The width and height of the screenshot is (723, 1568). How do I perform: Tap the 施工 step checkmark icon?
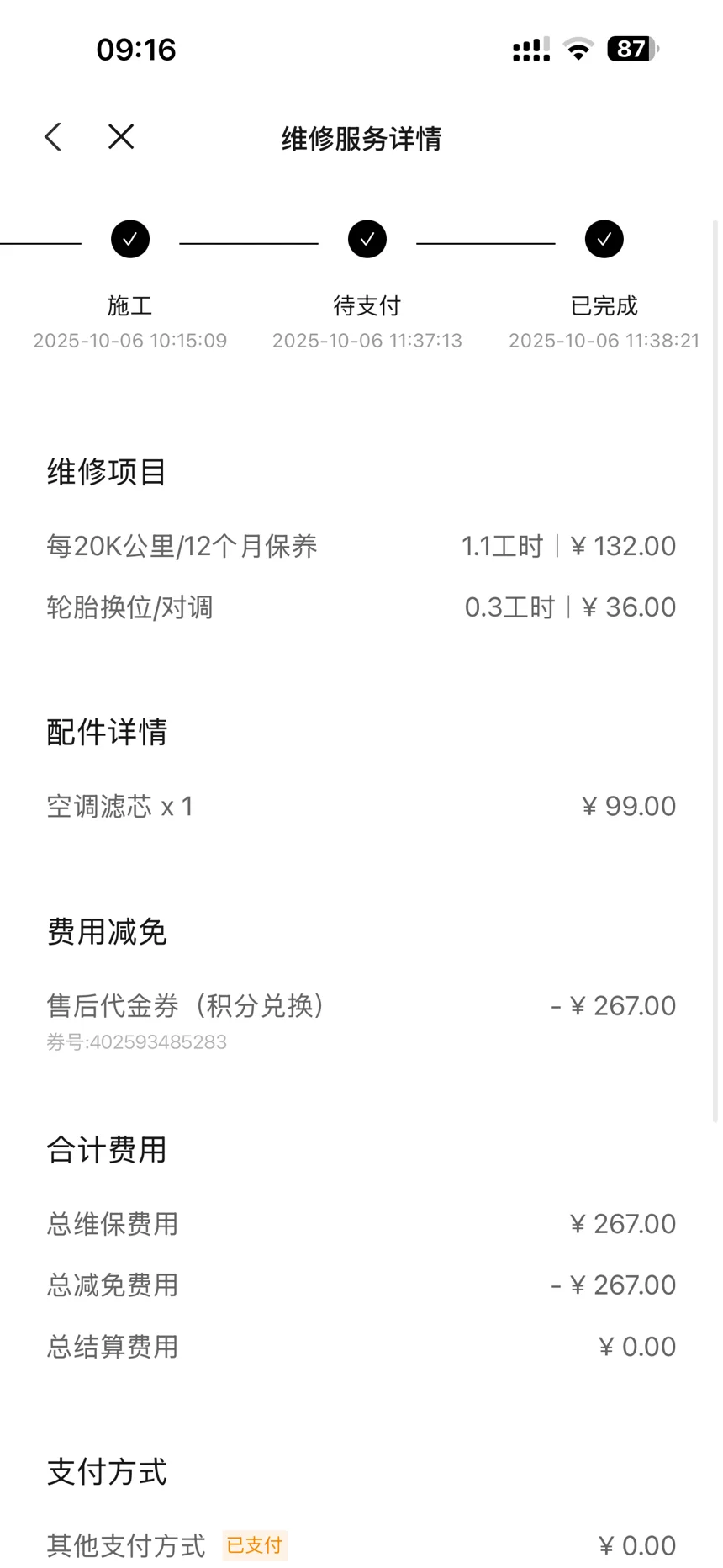pyautogui.click(x=130, y=240)
